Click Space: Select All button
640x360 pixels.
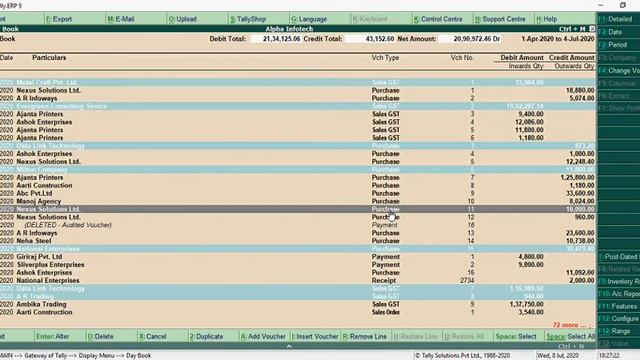pos(571,336)
